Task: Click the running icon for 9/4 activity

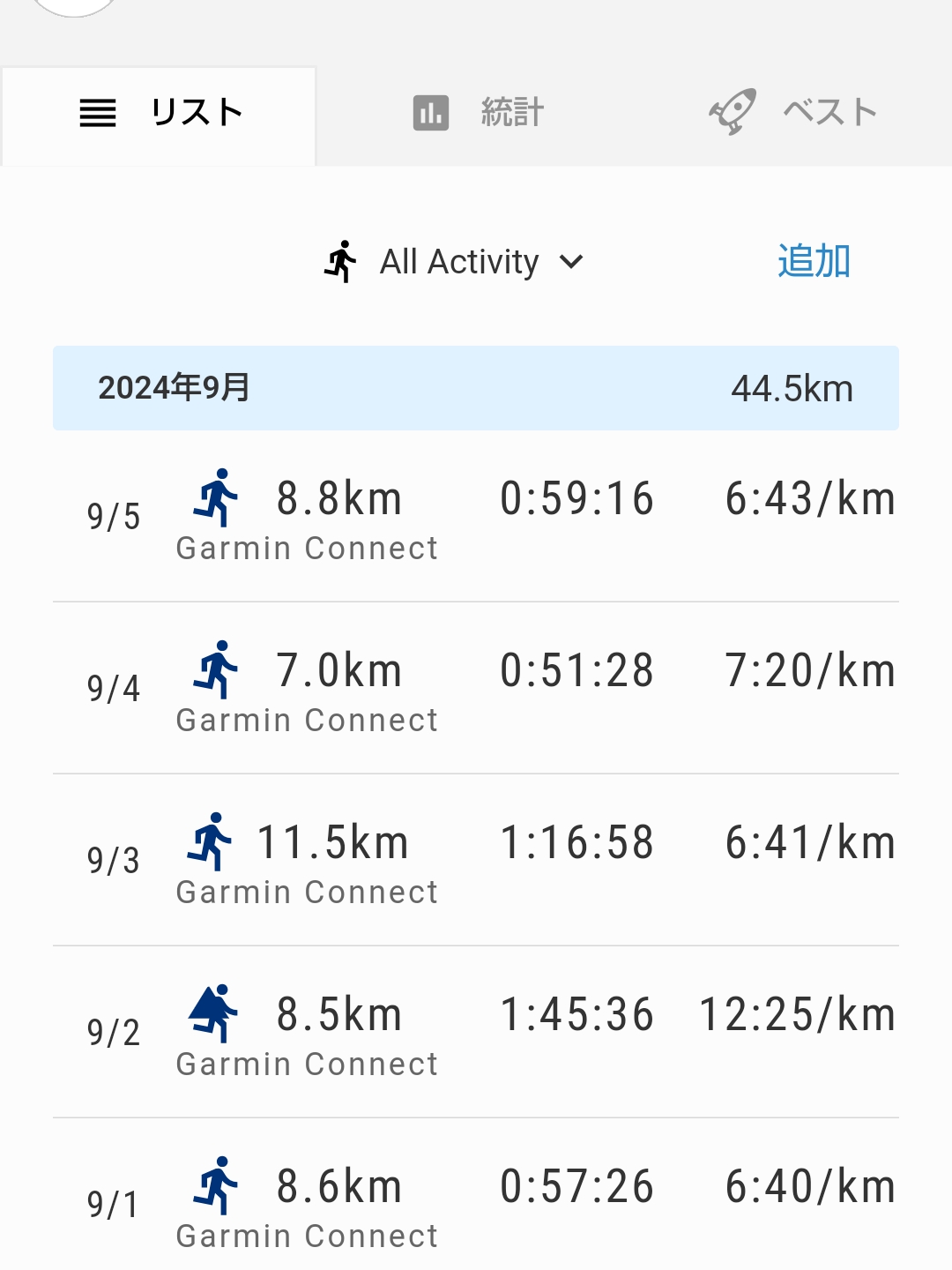Action: 216,669
